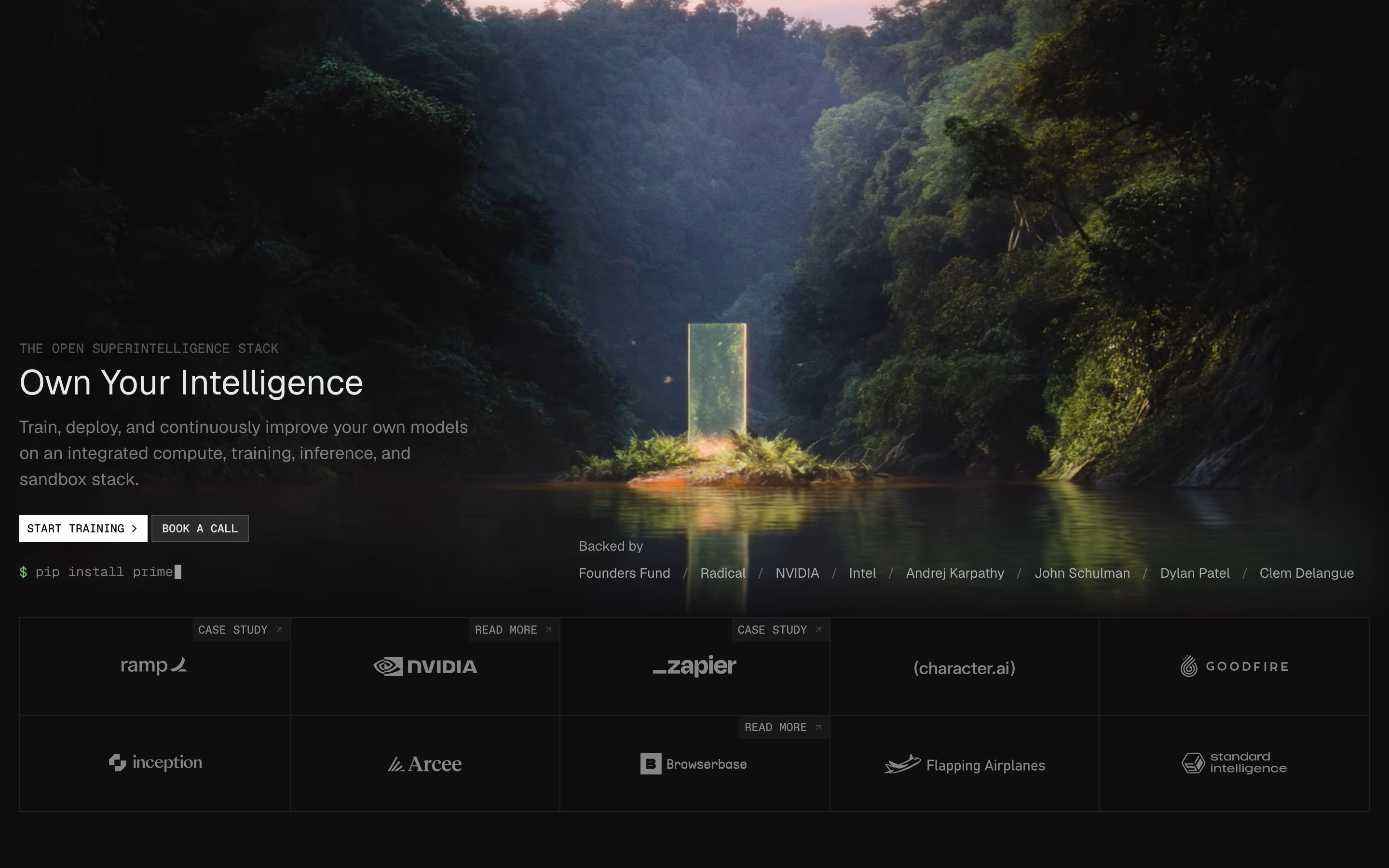Click Andrej Karpathy in backers list
This screenshot has width=1389, height=868.
click(x=955, y=573)
